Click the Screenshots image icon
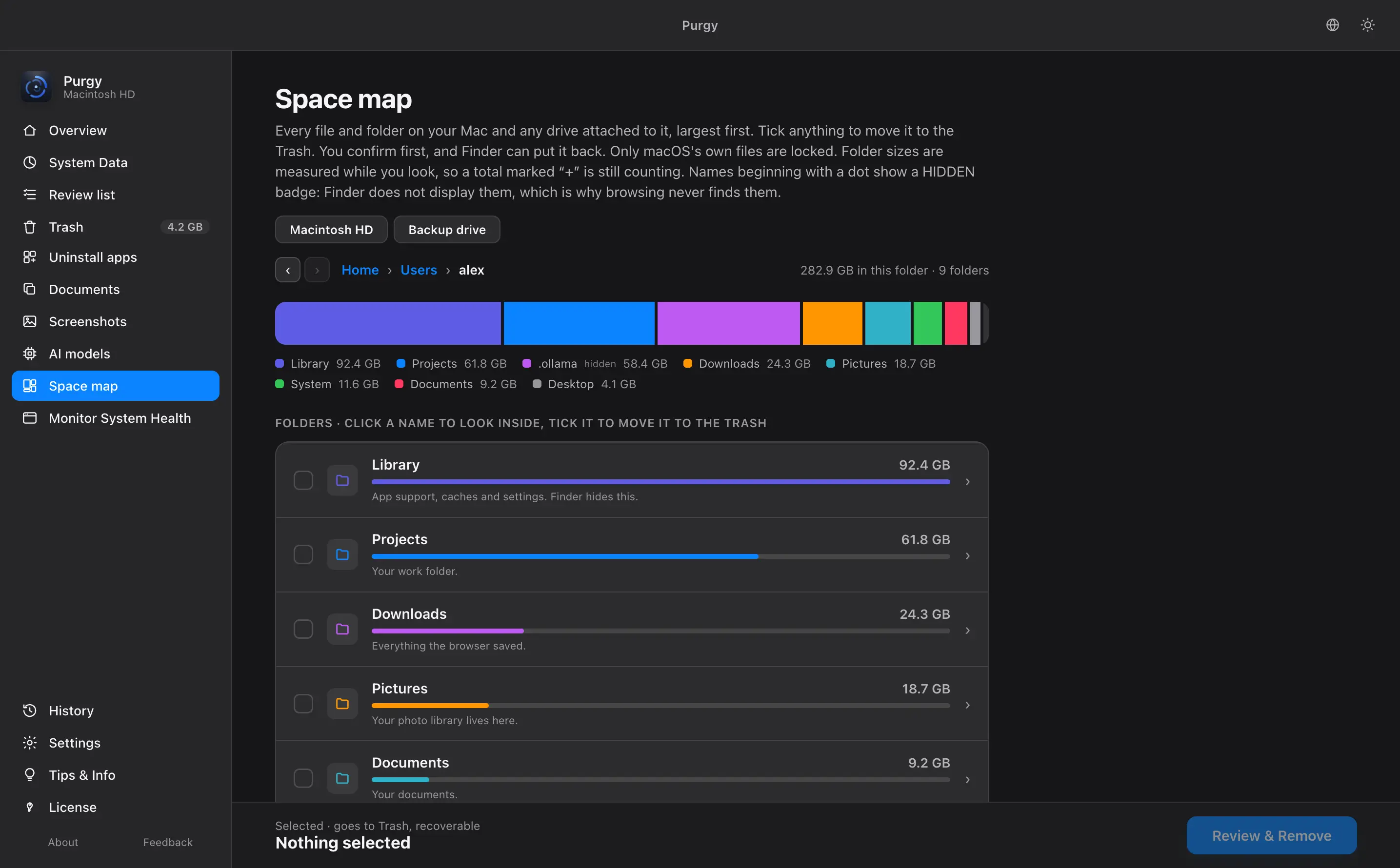This screenshot has height=868, width=1400. pos(30,321)
